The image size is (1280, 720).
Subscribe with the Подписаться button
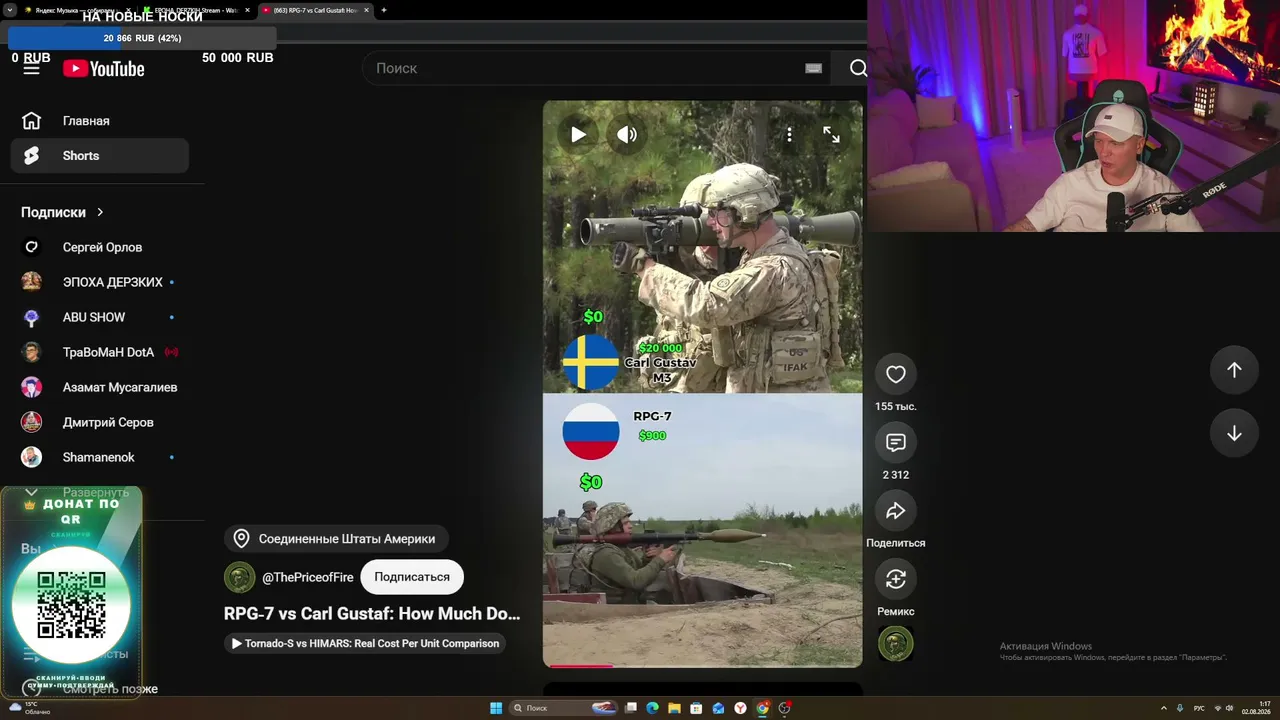[x=412, y=577]
